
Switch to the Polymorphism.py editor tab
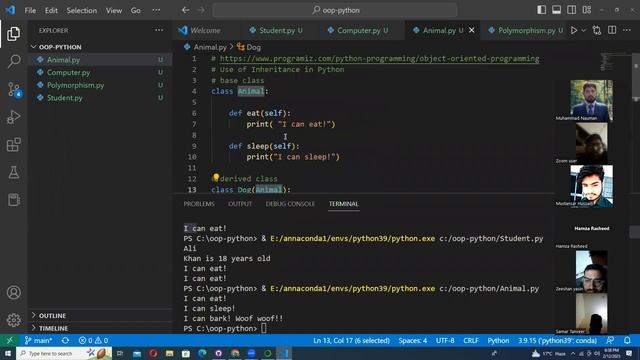(527, 30)
